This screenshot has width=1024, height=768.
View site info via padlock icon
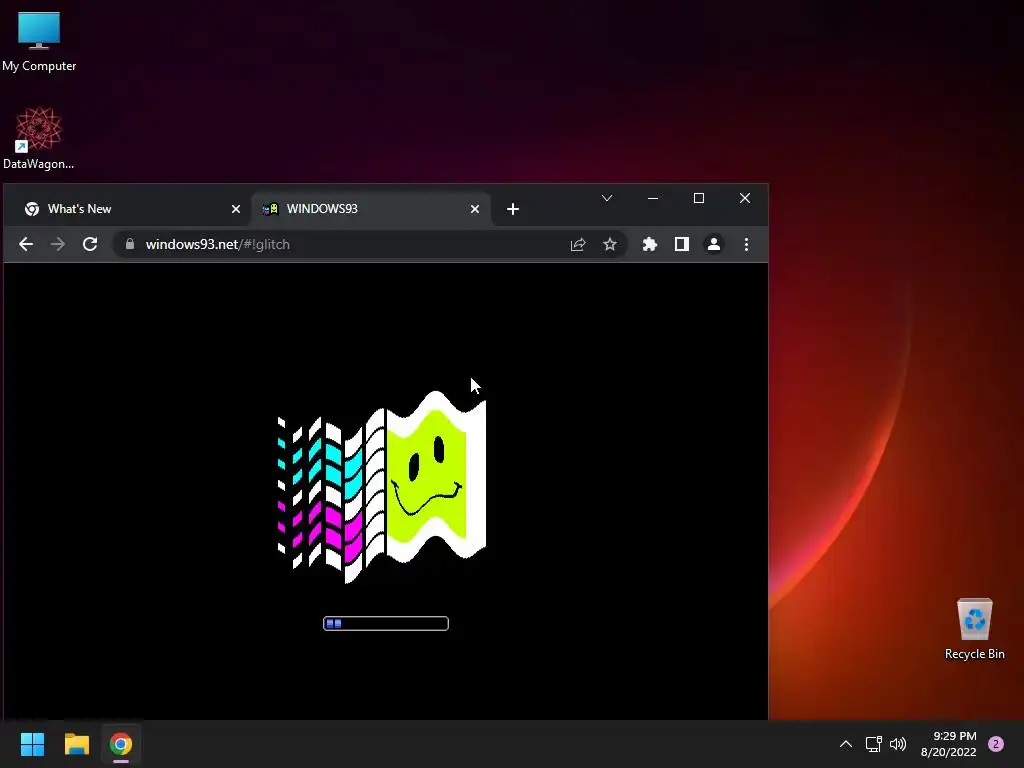coord(130,244)
